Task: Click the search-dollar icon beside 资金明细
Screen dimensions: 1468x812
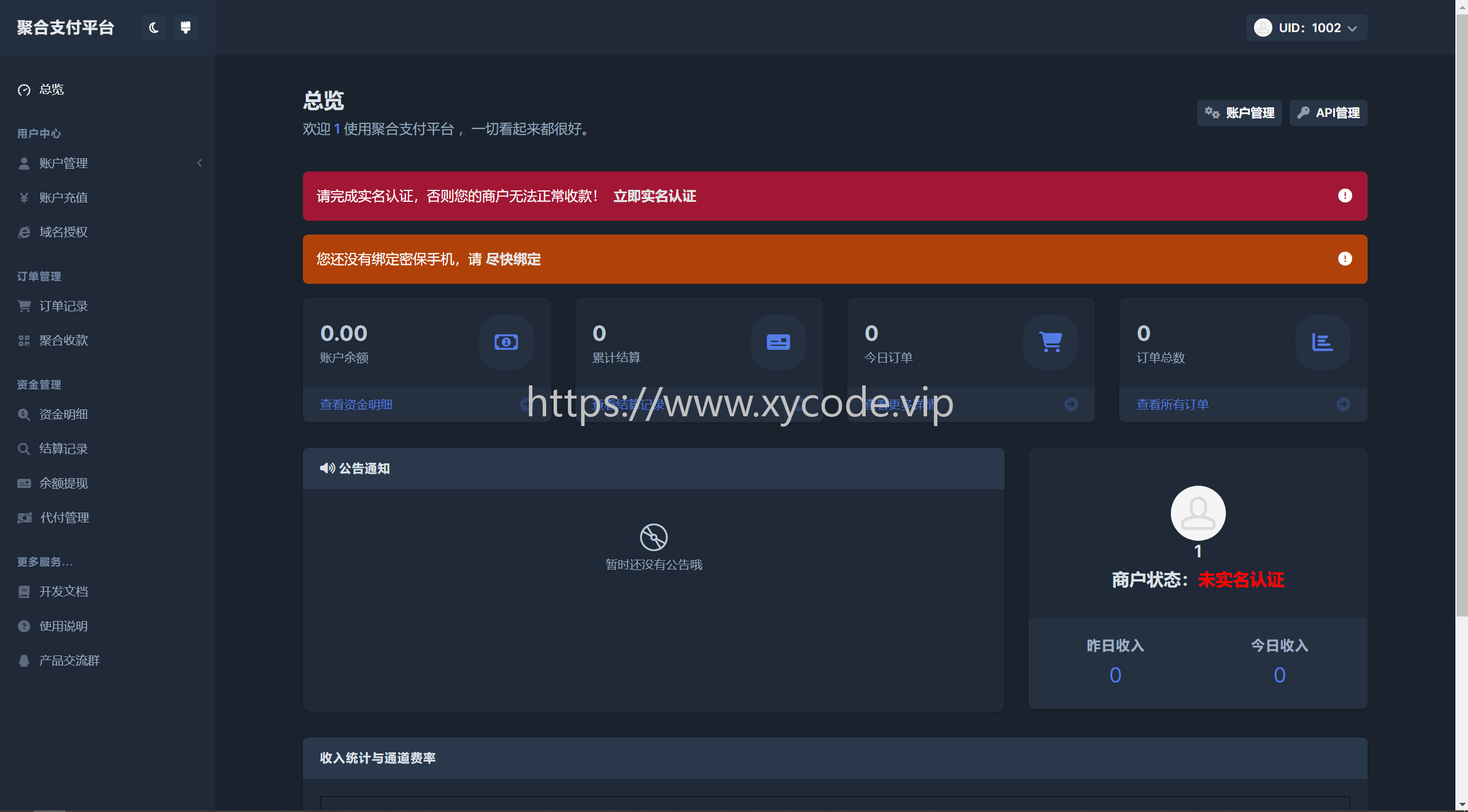Action: (x=24, y=414)
